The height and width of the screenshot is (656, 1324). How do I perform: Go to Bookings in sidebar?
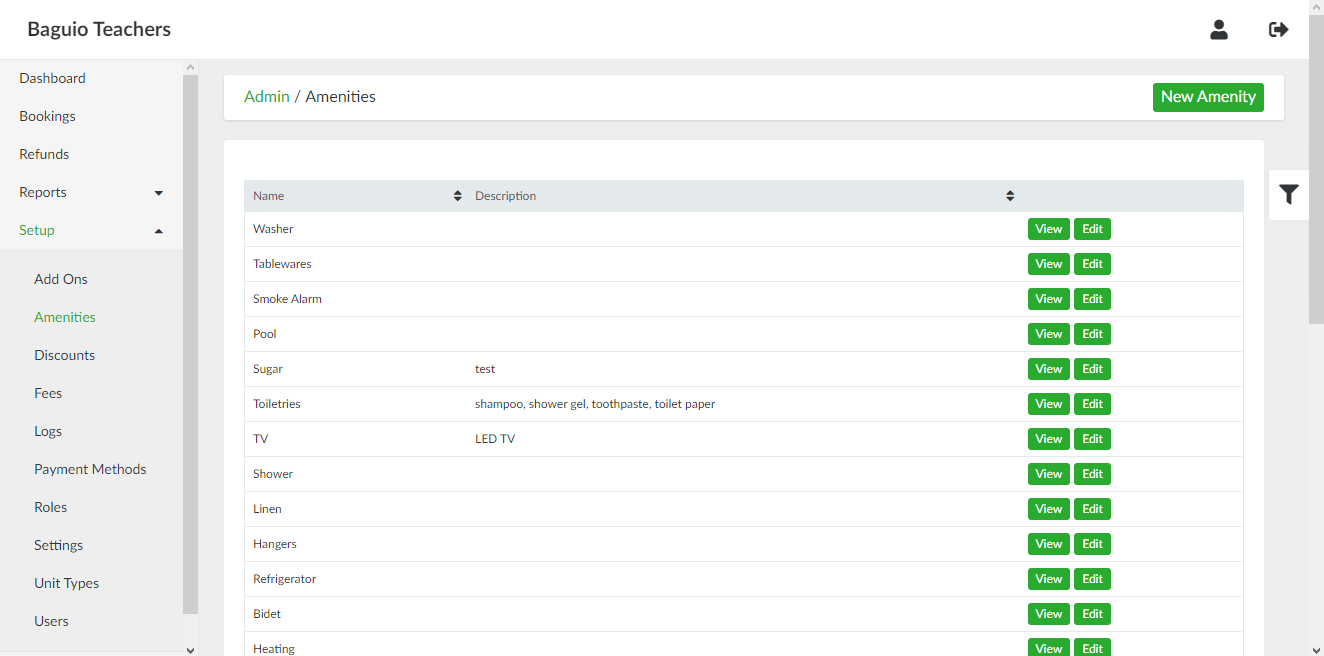[47, 116]
